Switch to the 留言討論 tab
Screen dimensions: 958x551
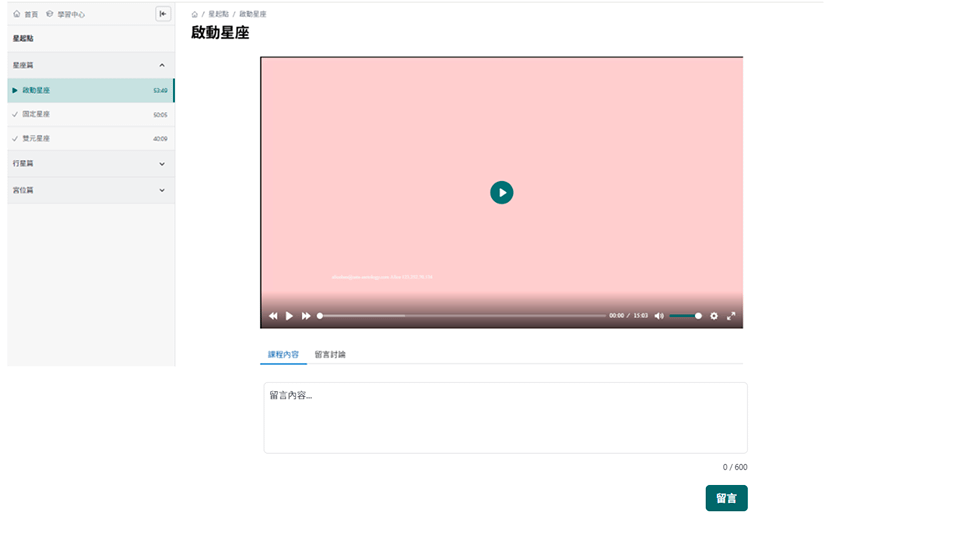pos(330,355)
